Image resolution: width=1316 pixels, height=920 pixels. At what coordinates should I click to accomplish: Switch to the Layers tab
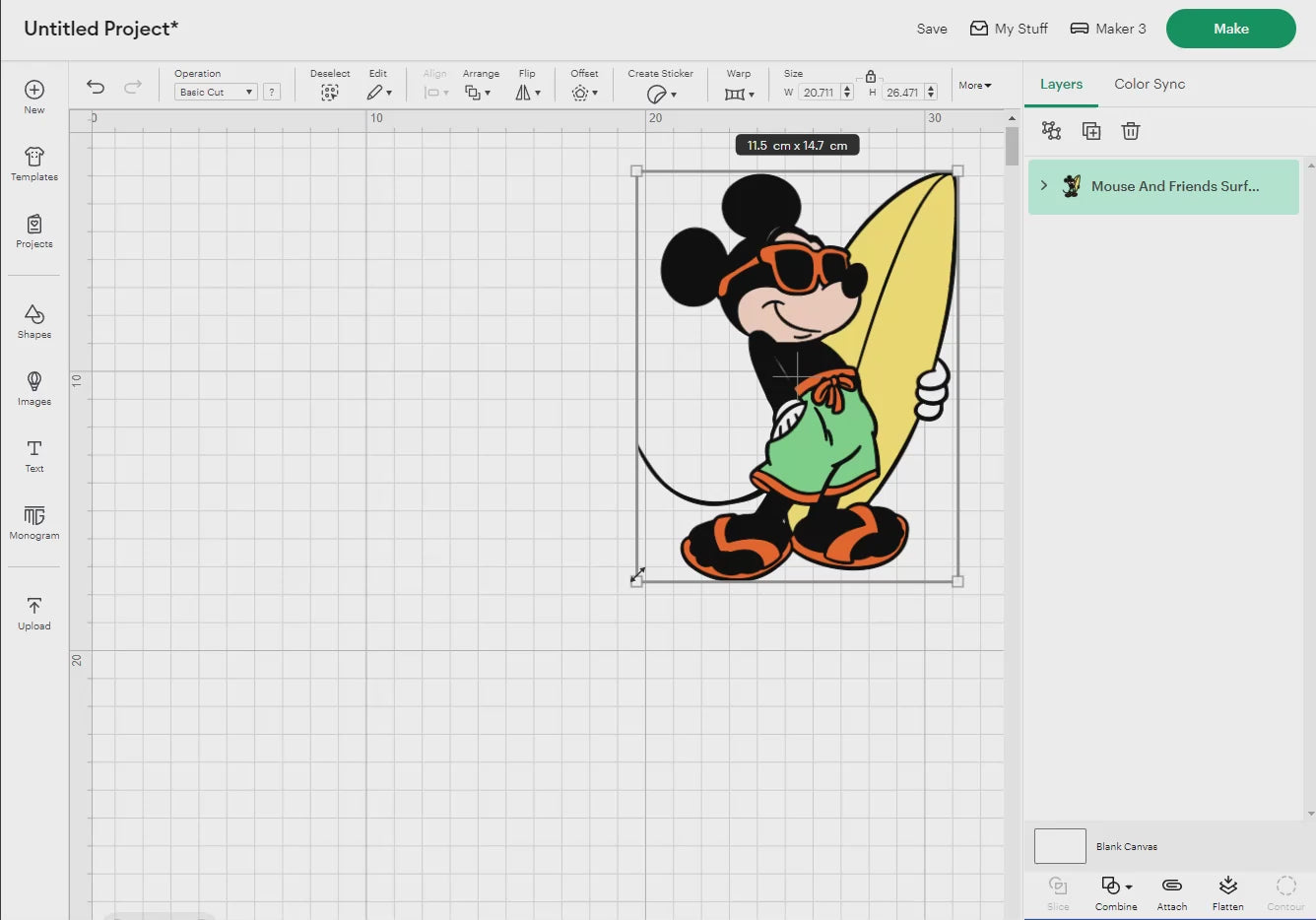(x=1061, y=85)
